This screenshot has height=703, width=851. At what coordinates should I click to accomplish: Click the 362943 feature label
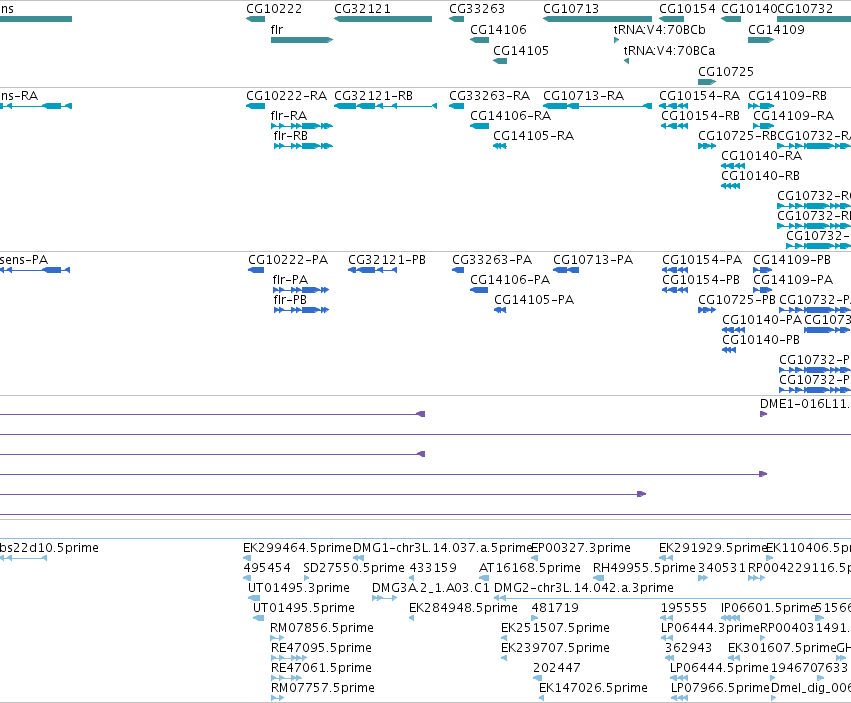688,648
